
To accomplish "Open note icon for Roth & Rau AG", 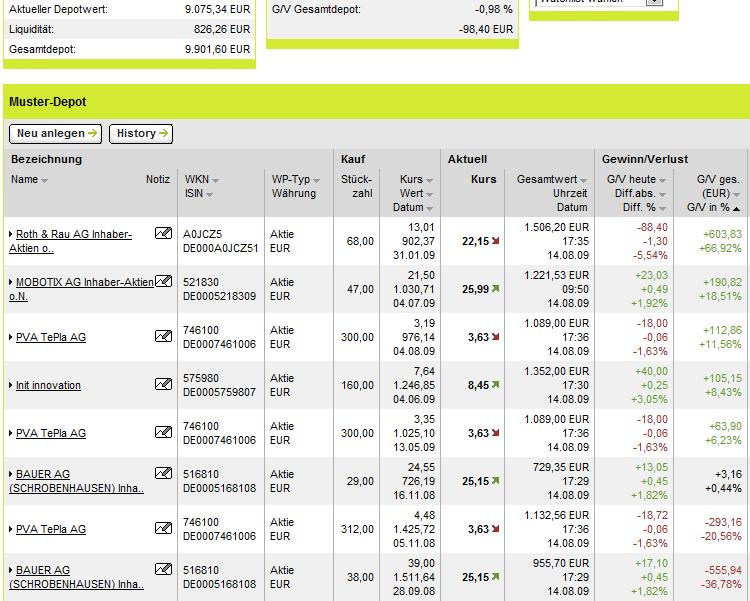I will (163, 234).
